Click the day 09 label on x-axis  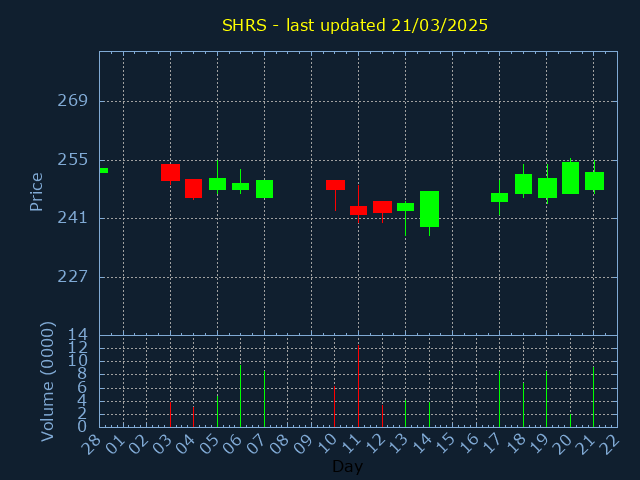click(x=302, y=443)
